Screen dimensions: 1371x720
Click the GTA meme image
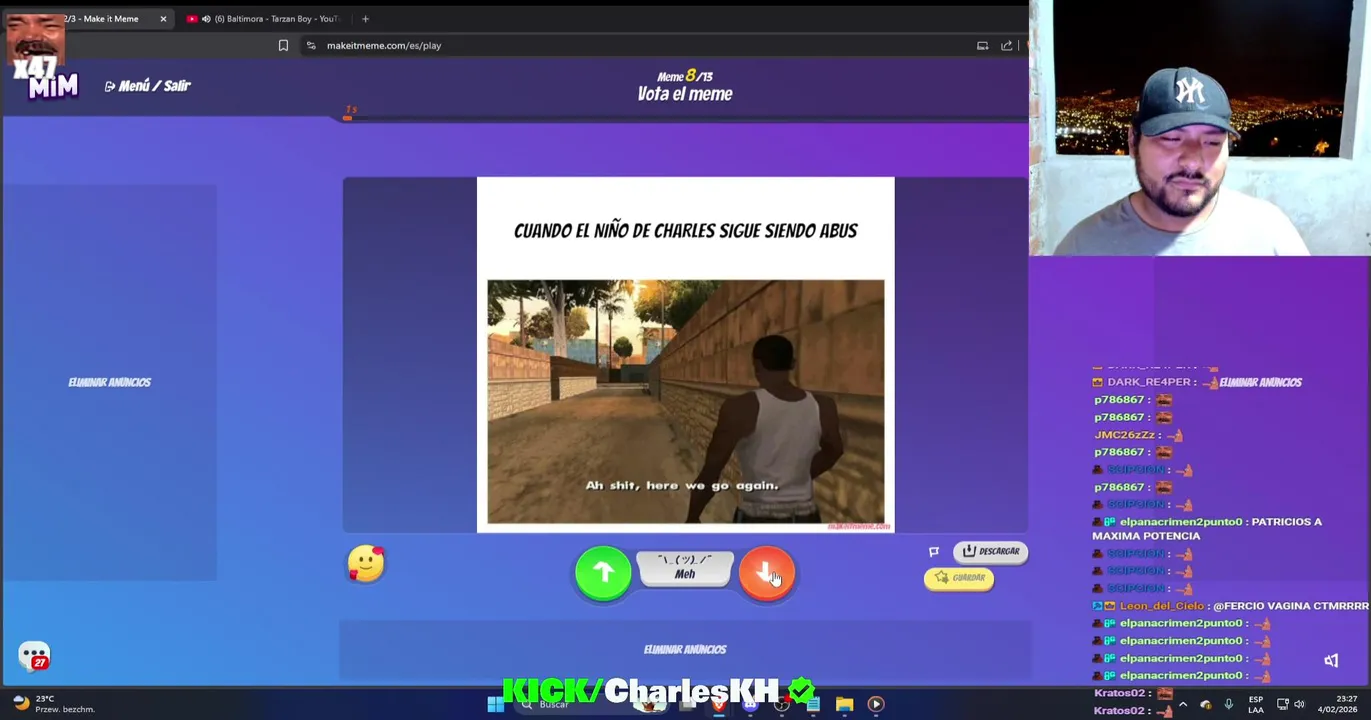[x=686, y=402]
